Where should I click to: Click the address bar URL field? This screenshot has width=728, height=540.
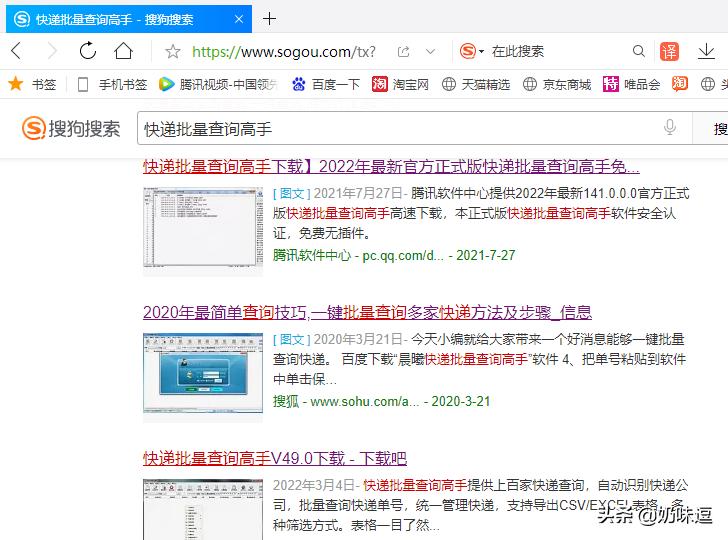coord(284,51)
